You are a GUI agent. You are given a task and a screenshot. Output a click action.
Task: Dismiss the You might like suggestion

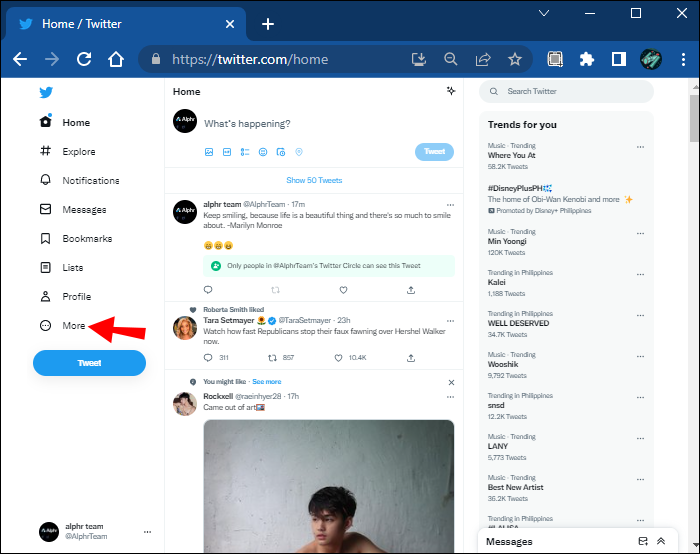click(x=451, y=383)
